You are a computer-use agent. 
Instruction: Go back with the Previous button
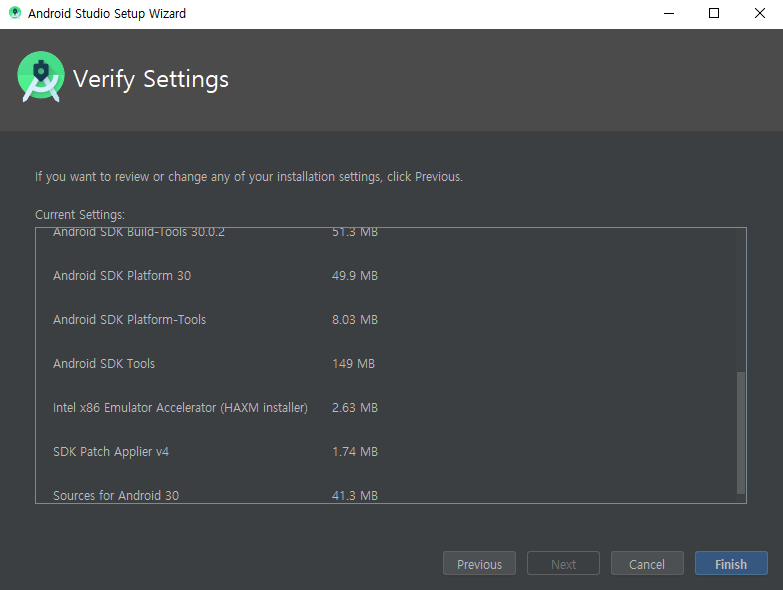coord(479,564)
